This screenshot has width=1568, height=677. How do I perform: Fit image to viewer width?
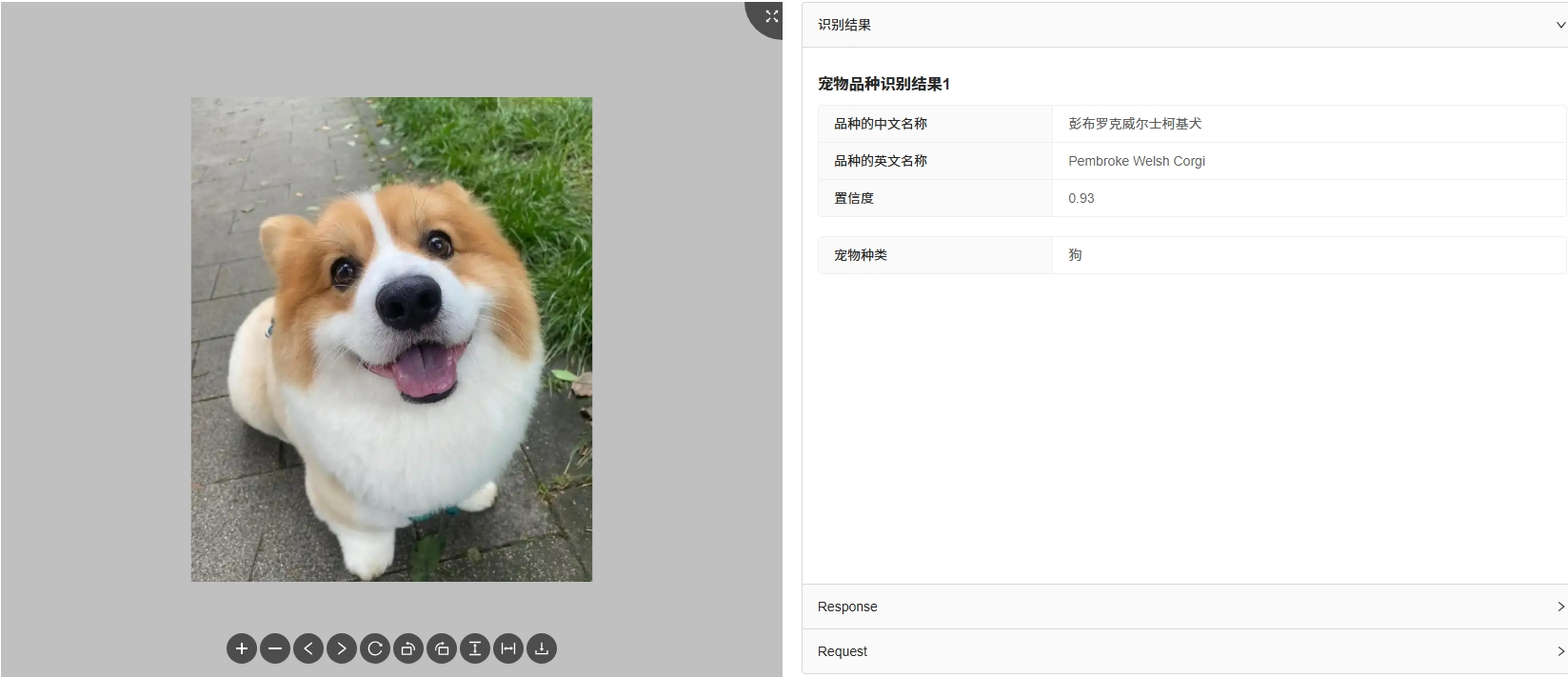click(508, 648)
